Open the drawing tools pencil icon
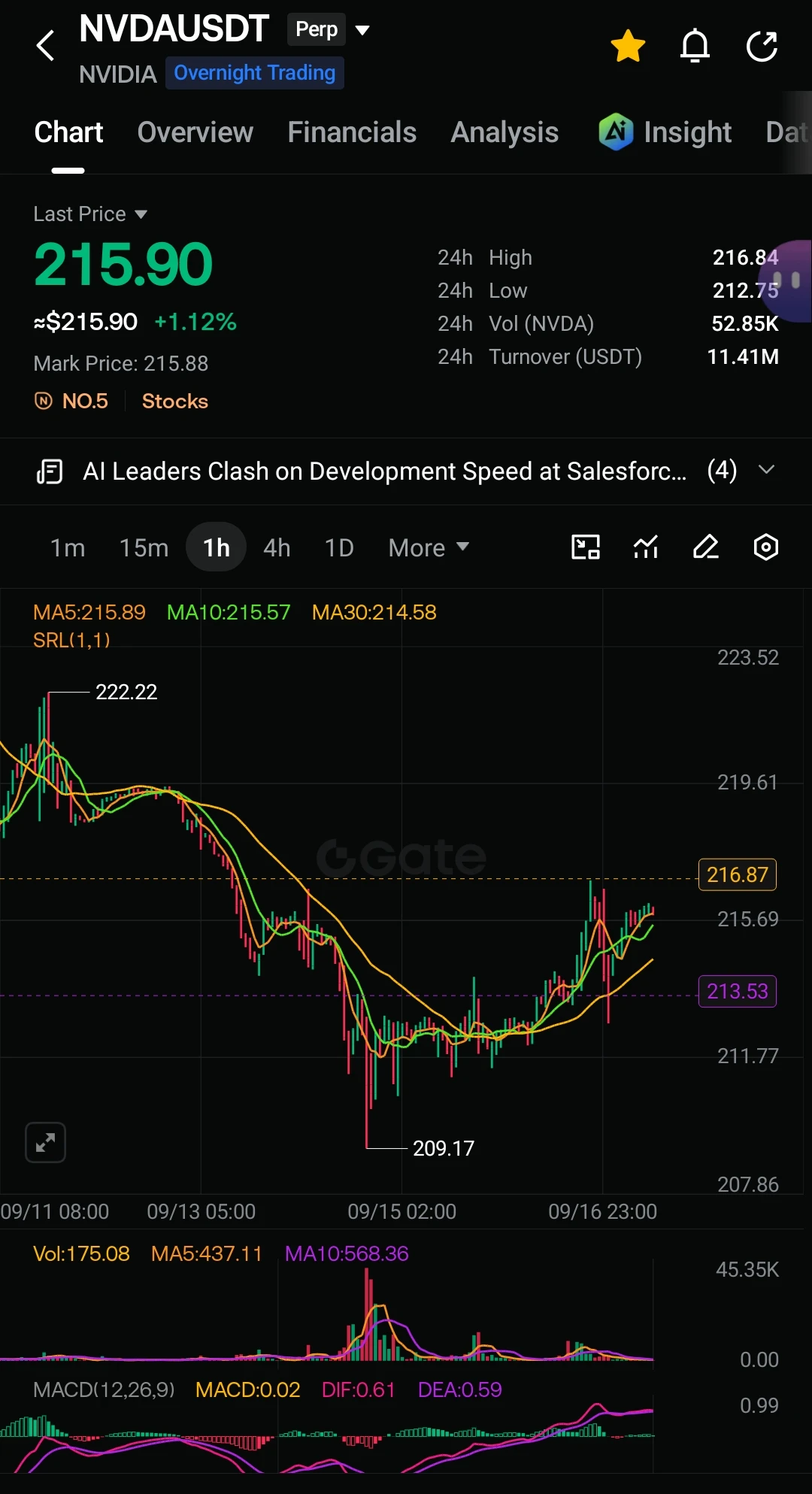Viewport: 812px width, 1494px height. click(706, 547)
